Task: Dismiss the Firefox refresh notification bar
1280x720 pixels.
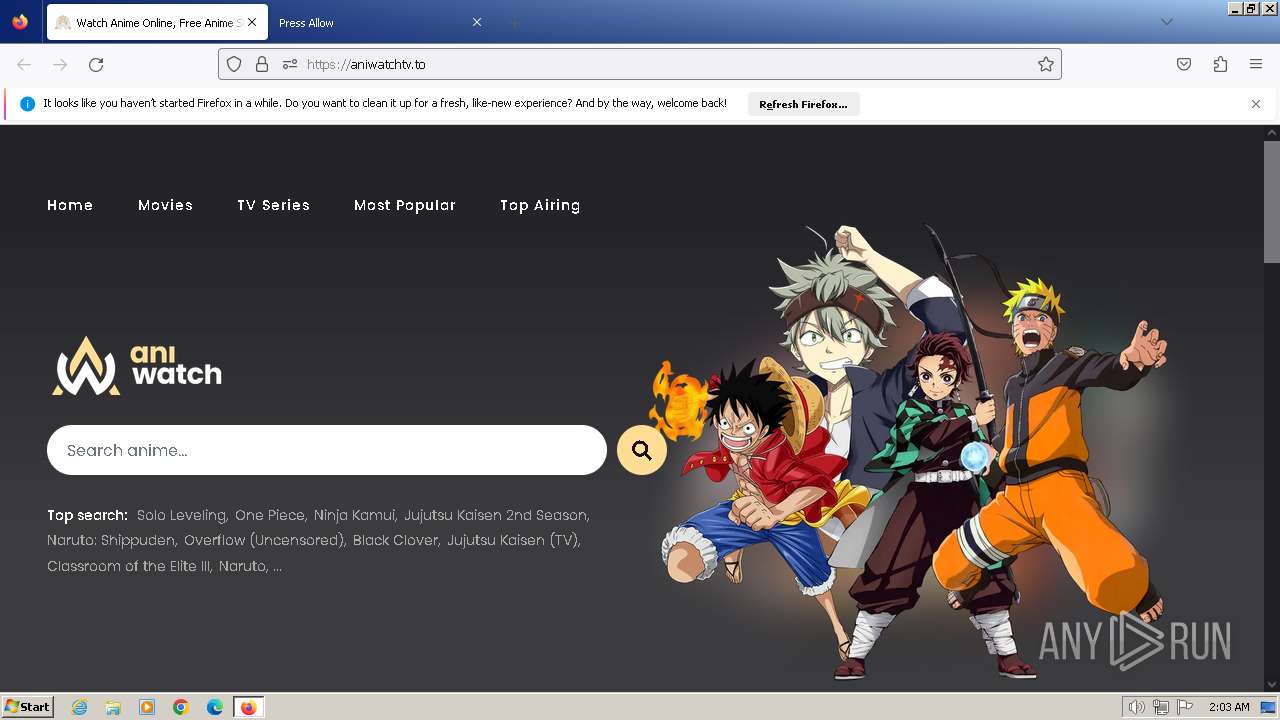Action: click(1256, 104)
